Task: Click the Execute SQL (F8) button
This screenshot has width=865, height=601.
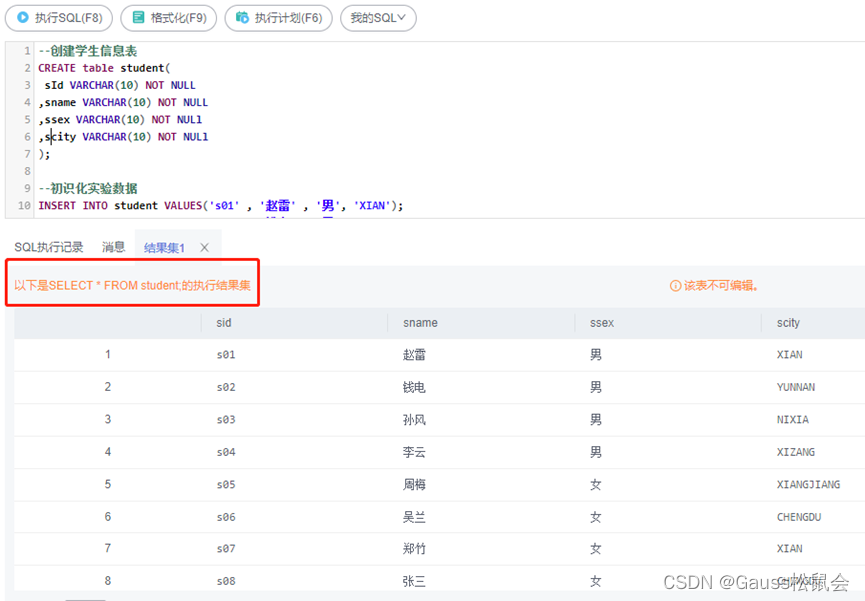Action: click(59, 18)
